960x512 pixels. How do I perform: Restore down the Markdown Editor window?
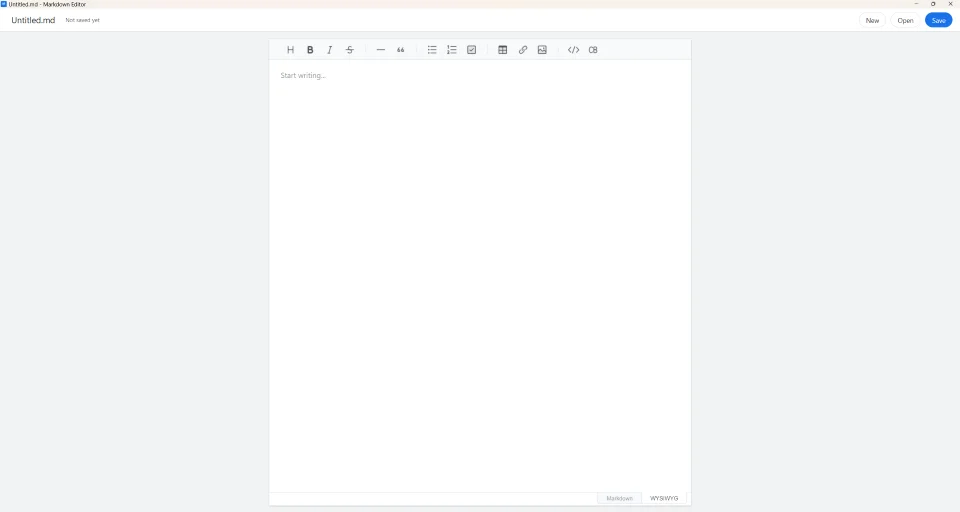pos(933,4)
